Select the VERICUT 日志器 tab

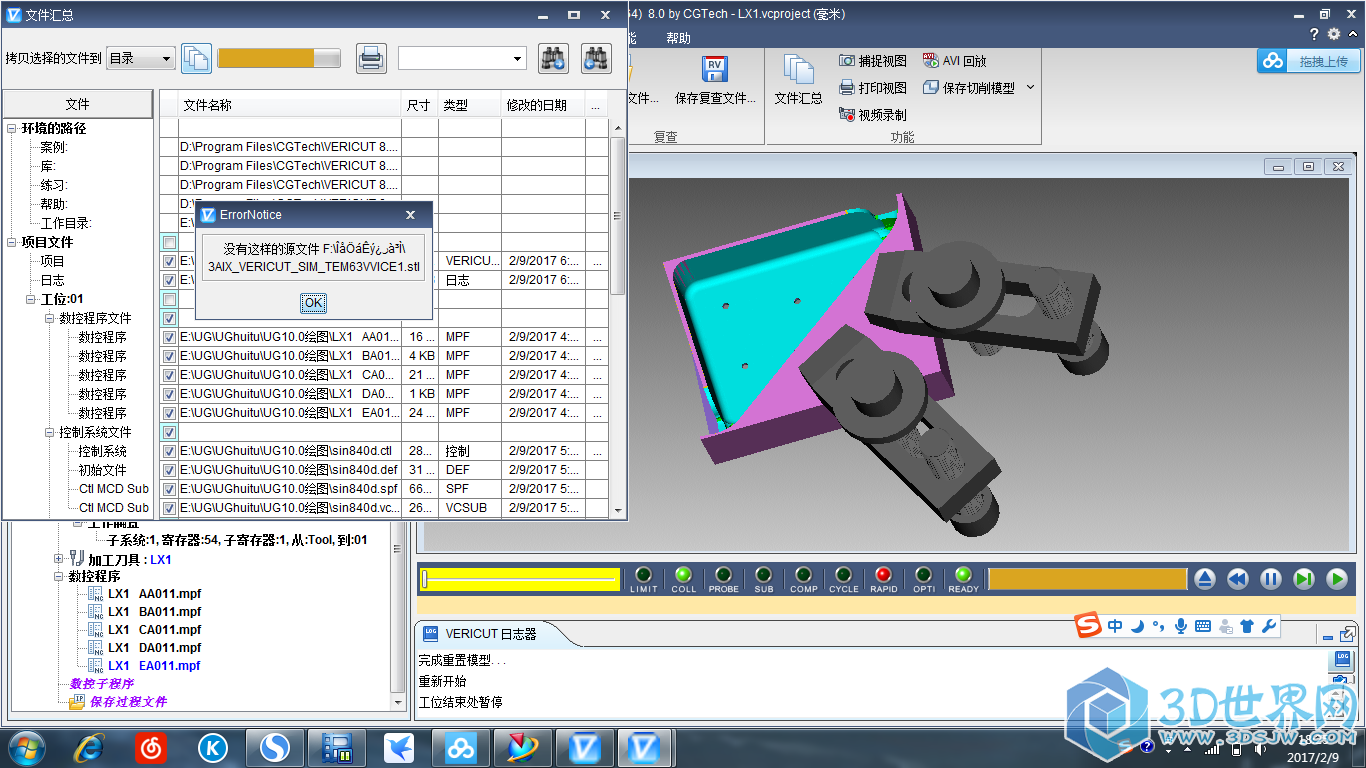(x=491, y=633)
